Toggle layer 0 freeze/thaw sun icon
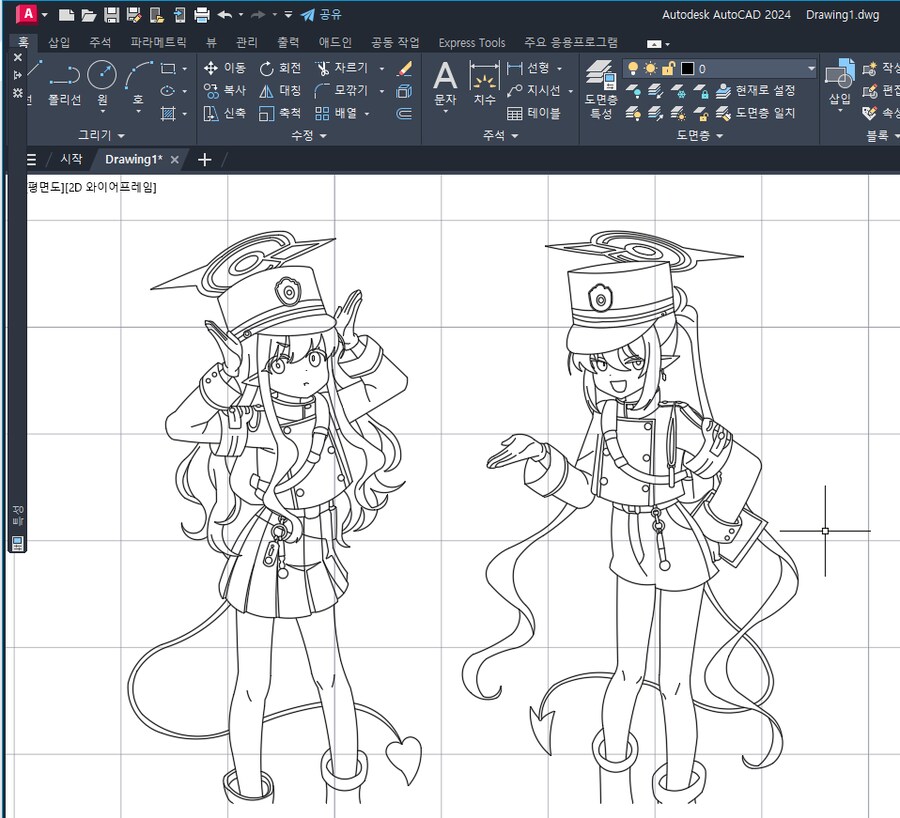Image resolution: width=900 pixels, height=818 pixels. point(650,69)
